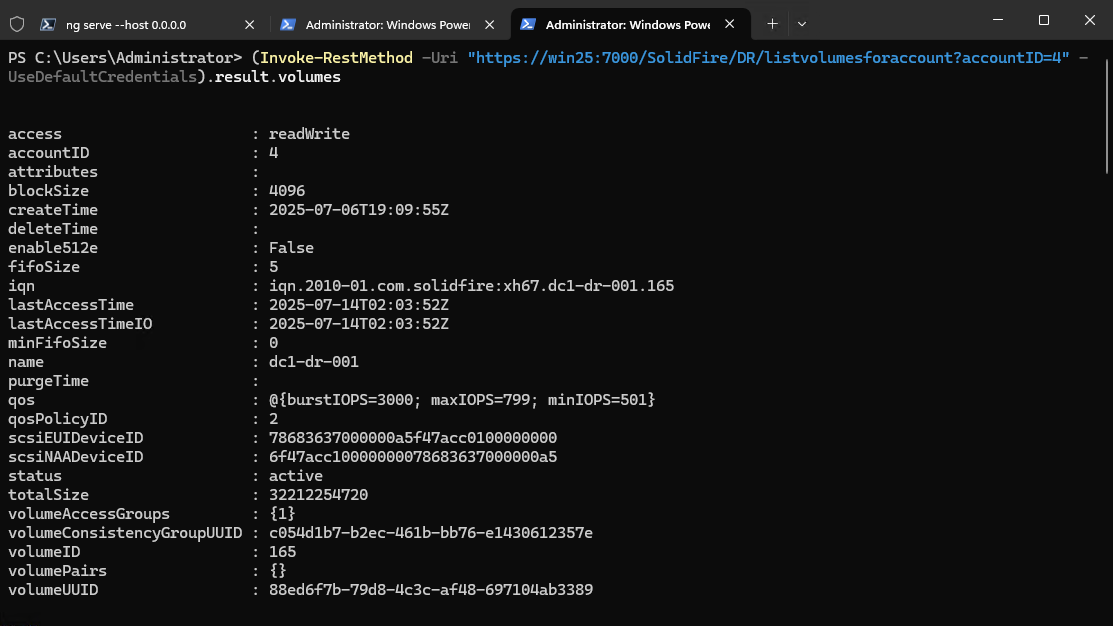Click the 'readWrite' access value
This screenshot has height=626, width=1113.
click(309, 133)
